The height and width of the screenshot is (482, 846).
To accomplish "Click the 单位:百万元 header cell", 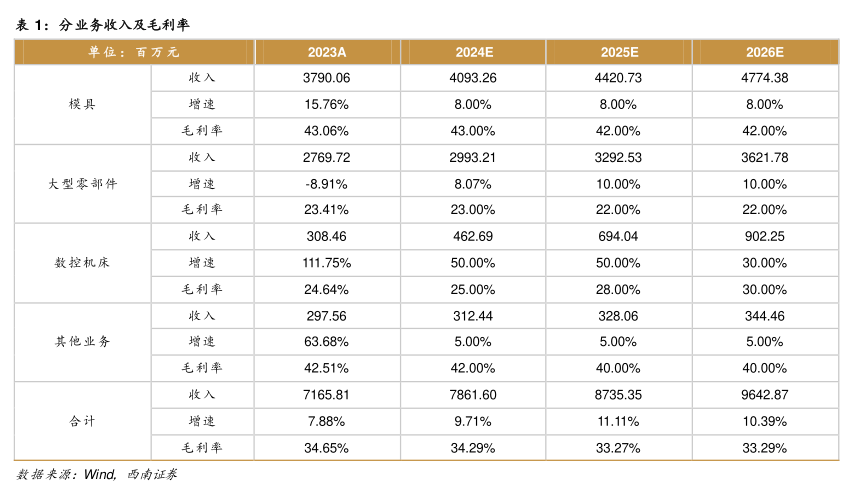I will tap(134, 52).
